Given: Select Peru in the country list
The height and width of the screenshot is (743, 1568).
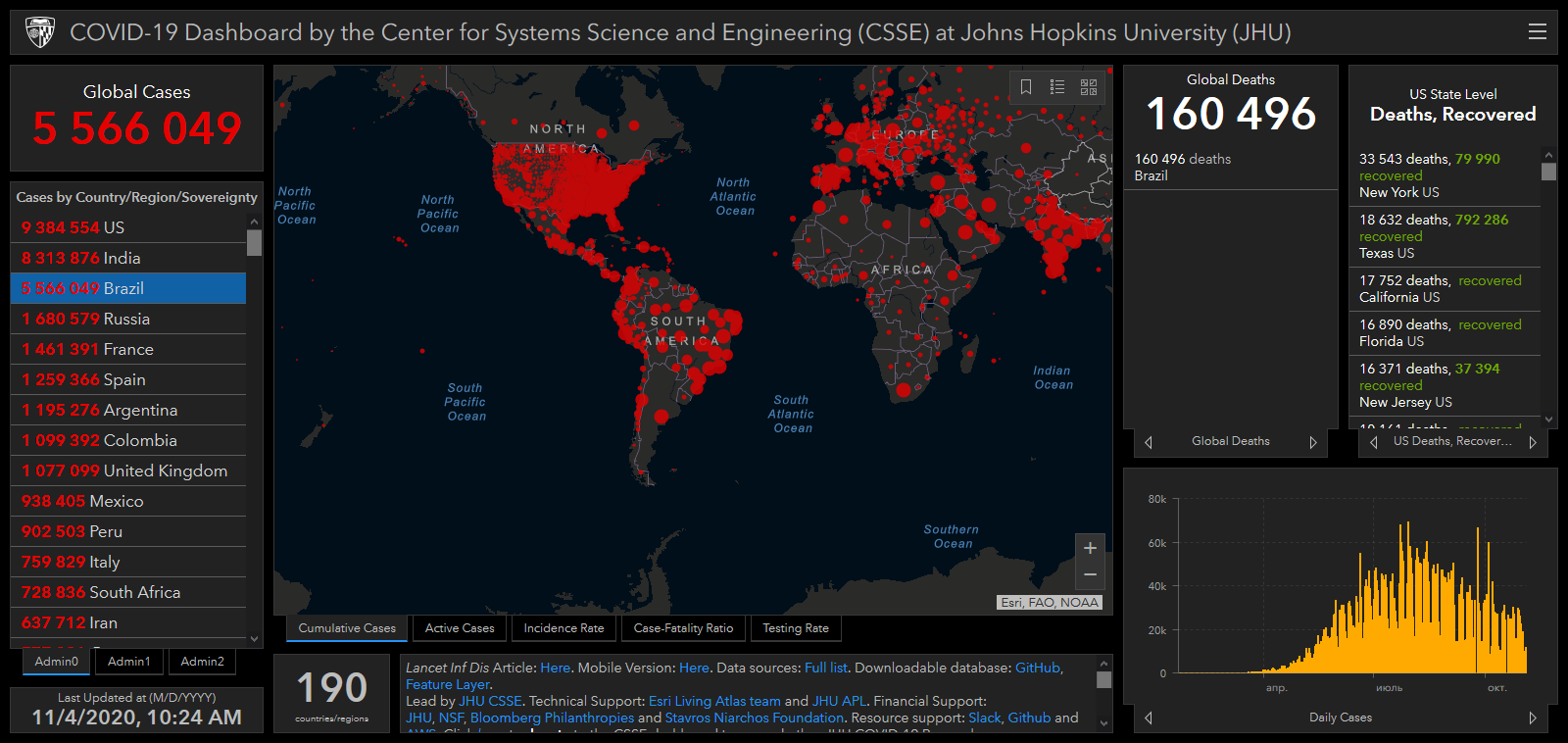Looking at the screenshot, I should coord(128,531).
